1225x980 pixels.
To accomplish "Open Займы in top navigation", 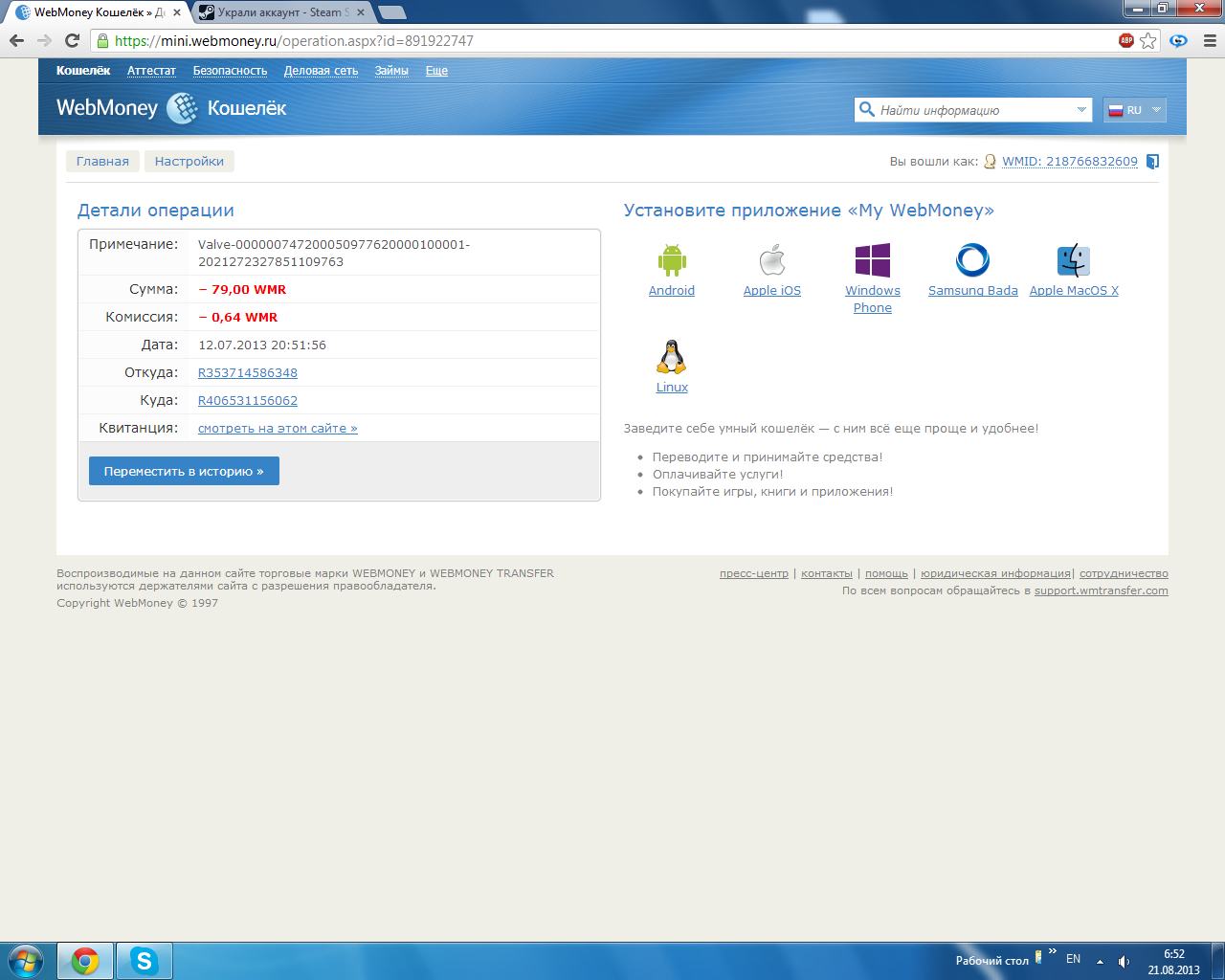I will [391, 71].
